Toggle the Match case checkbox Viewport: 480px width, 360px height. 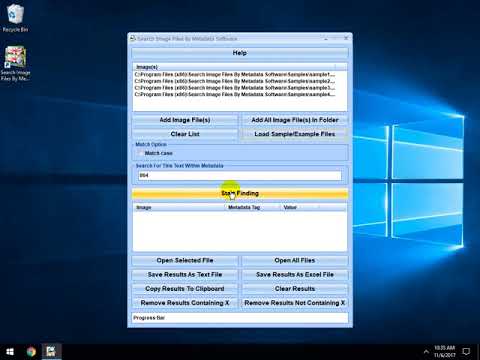pyautogui.click(x=140, y=153)
